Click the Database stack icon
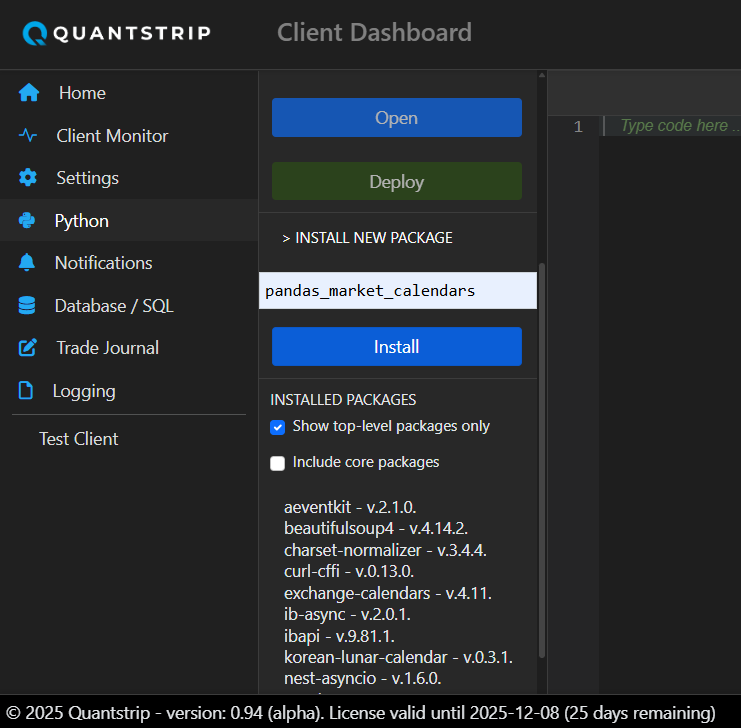Screen dimensions: 741x728 coord(27,305)
